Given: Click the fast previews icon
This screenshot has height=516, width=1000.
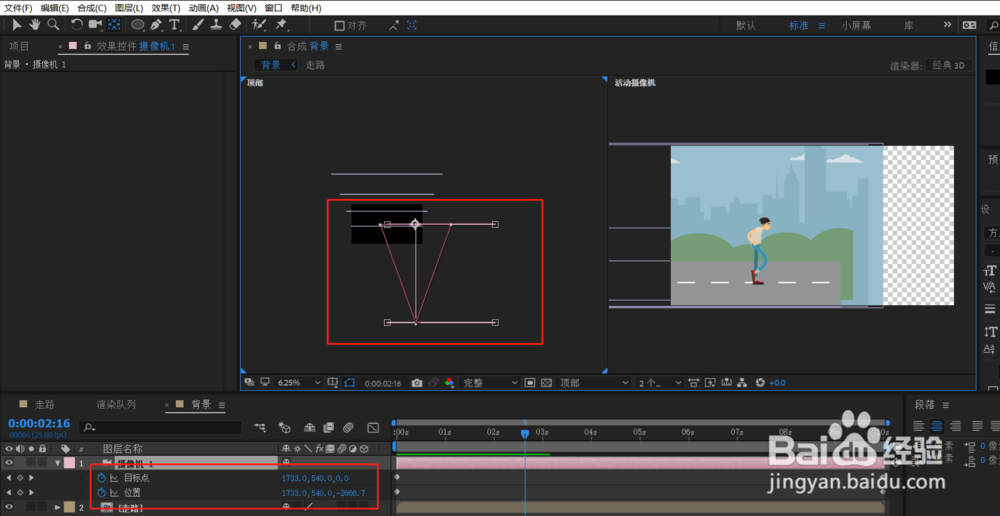Looking at the screenshot, I should pos(710,383).
